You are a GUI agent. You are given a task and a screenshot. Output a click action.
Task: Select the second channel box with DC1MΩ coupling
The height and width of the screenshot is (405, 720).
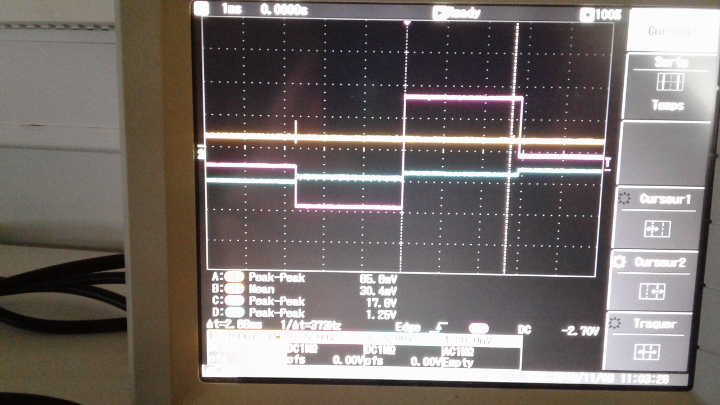click(x=326, y=350)
